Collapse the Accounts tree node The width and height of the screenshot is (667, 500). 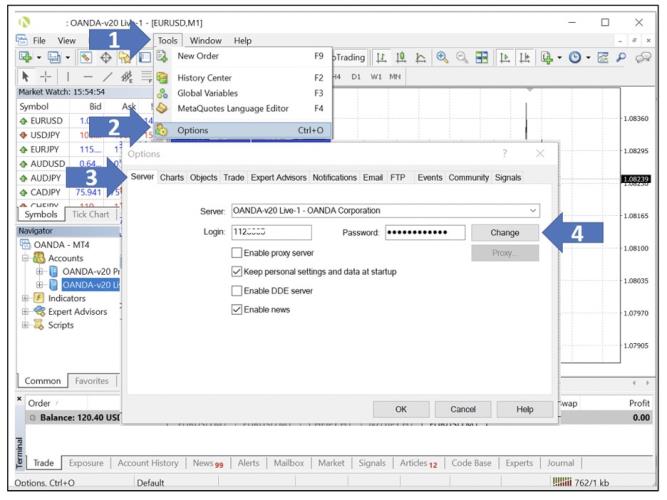[x=25, y=258]
